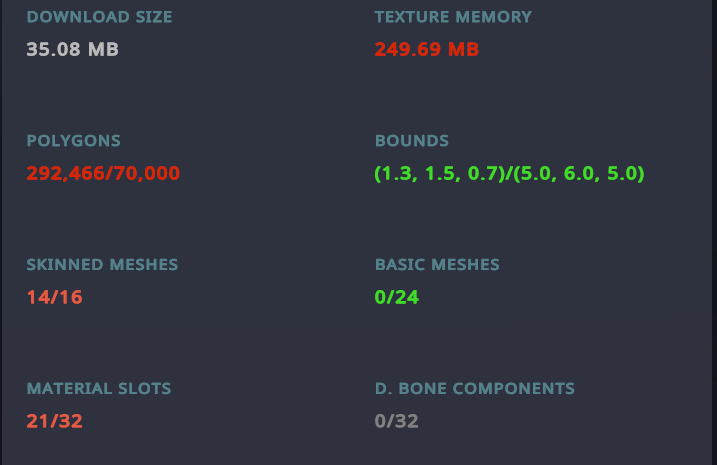
Task: Click the BASIC MESHES label
Action: pyautogui.click(x=437, y=265)
